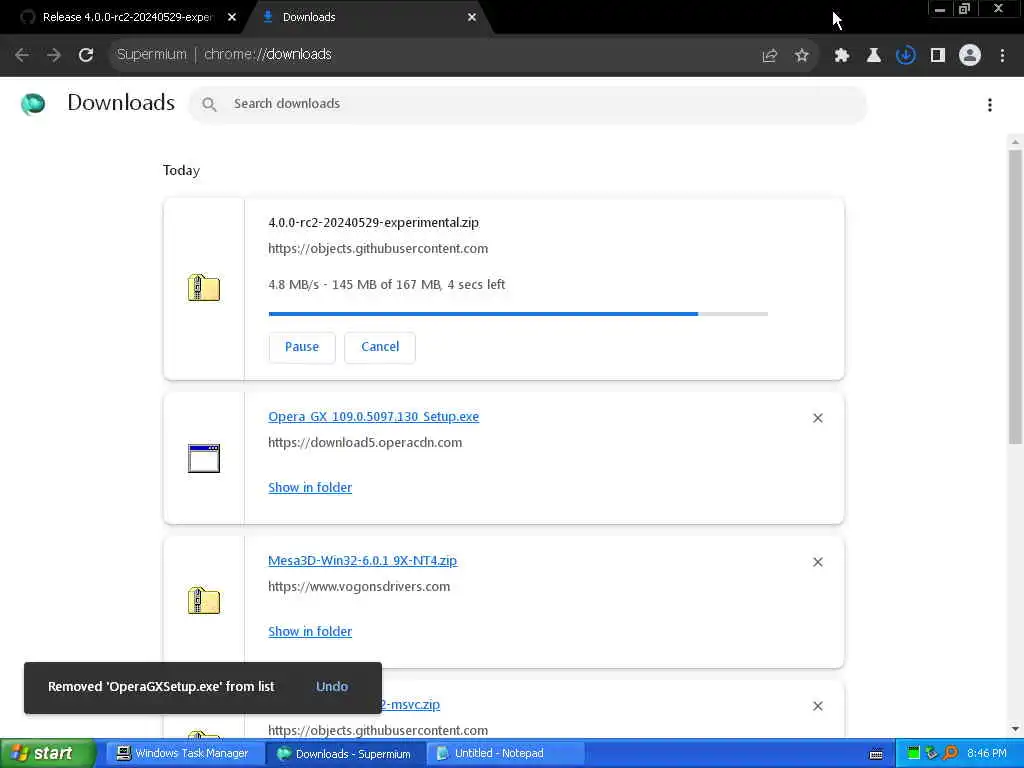The width and height of the screenshot is (1024, 768).
Task: Click the 8:46 PM clock
Action: [987, 754]
